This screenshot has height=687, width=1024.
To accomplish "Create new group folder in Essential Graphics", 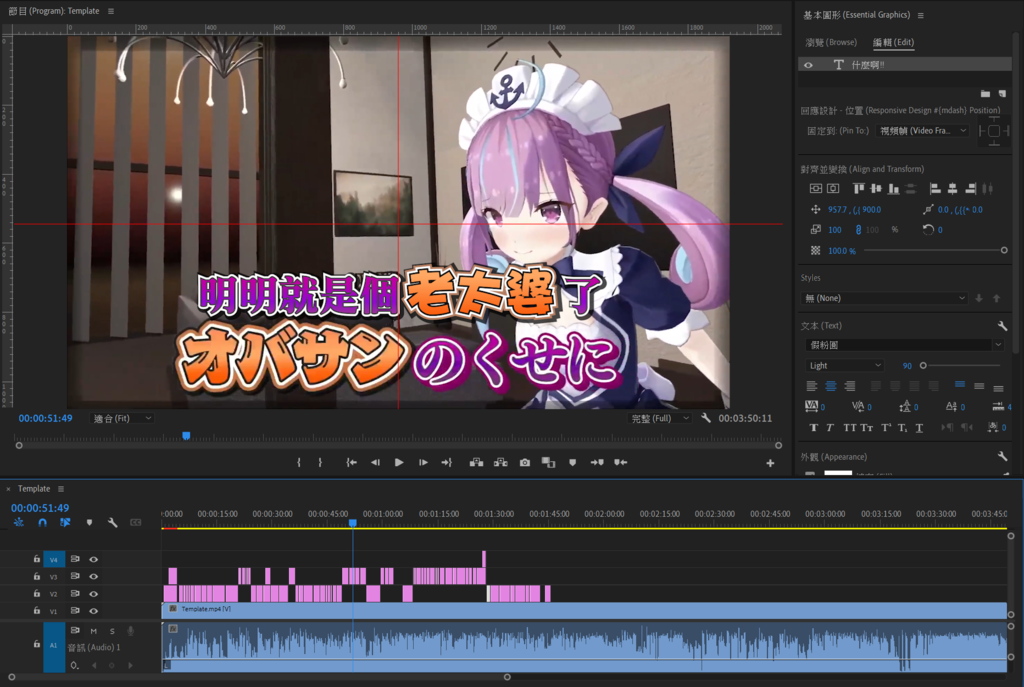I will click(985, 94).
